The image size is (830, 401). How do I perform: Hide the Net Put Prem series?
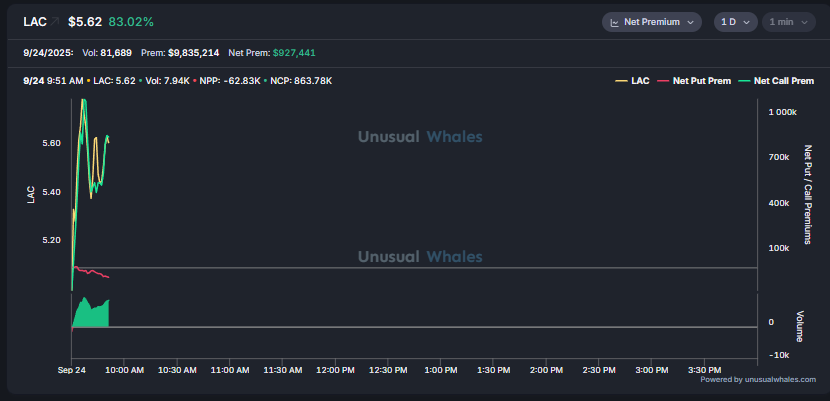[x=701, y=81]
